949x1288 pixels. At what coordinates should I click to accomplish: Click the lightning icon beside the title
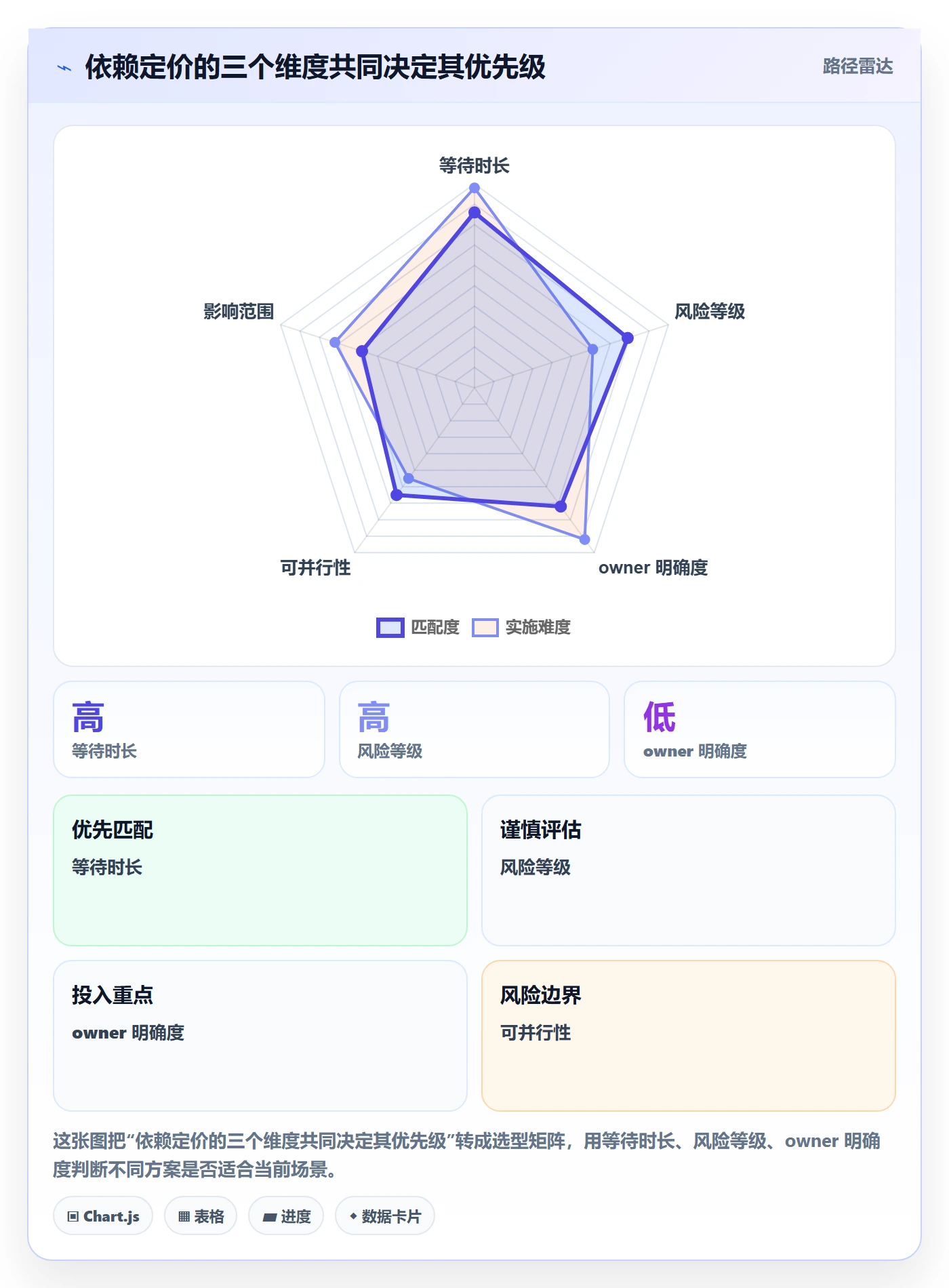[x=64, y=68]
